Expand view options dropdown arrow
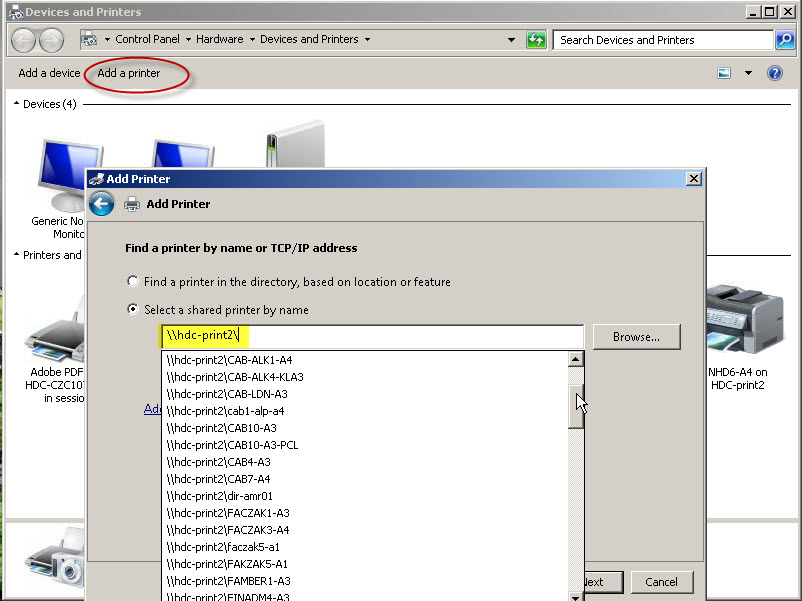802x601 pixels. [x=748, y=73]
